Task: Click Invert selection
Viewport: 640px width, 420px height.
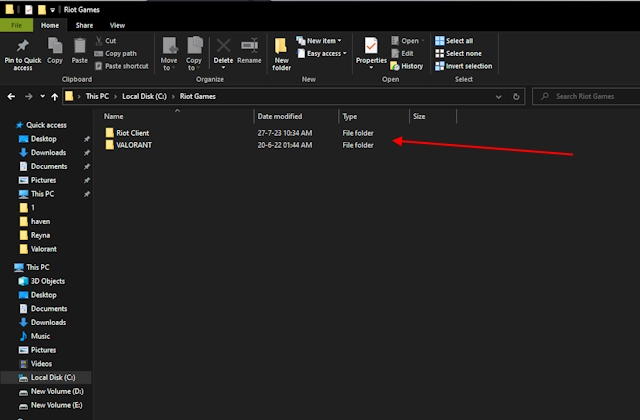Action: pos(463,66)
